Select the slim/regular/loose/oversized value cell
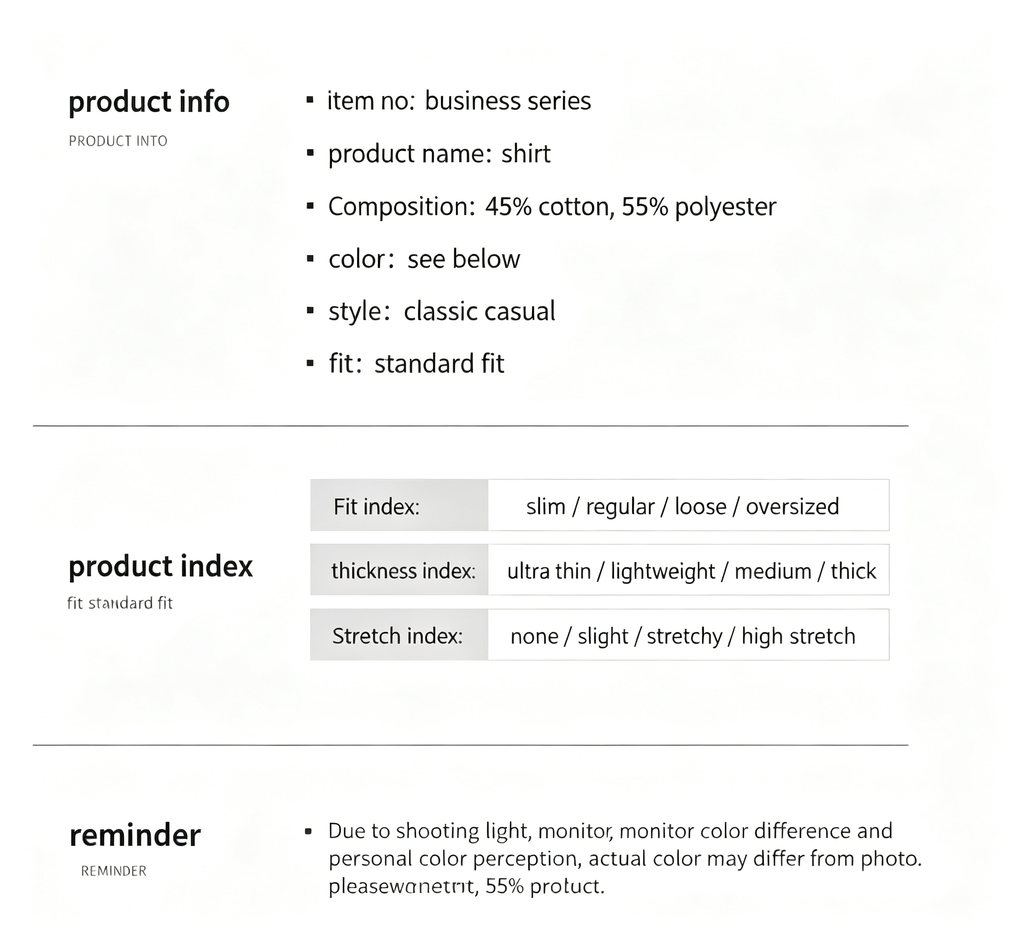Viewport: 1024px width, 944px height. point(688,505)
